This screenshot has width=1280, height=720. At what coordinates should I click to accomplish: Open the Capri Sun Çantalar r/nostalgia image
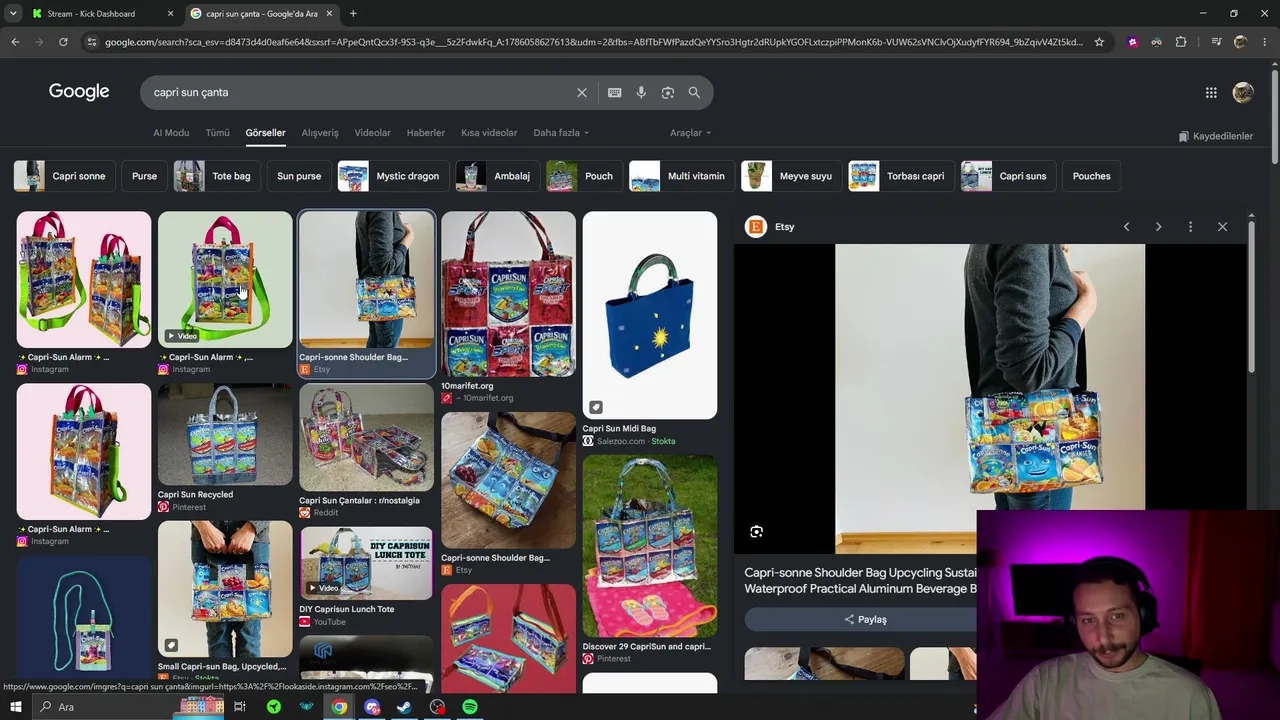[366, 438]
